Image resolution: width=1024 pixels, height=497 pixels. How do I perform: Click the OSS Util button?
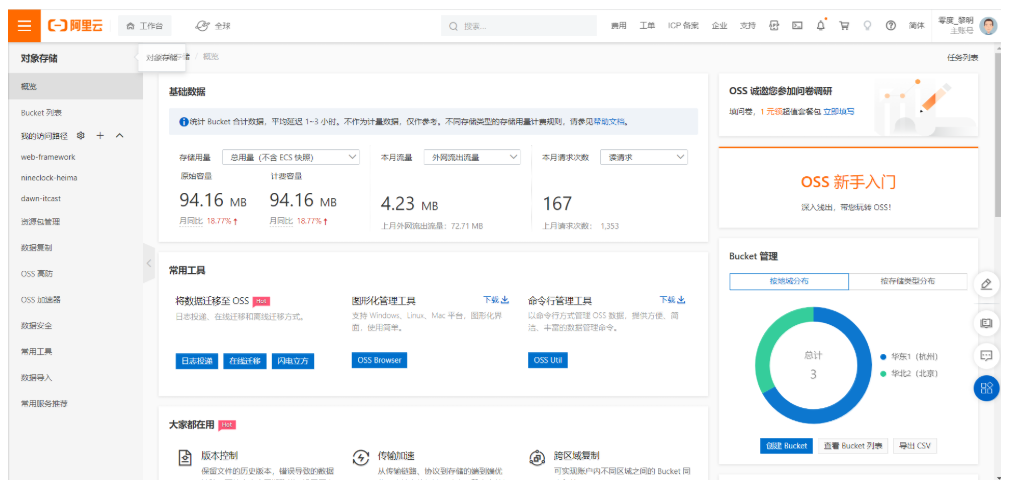tap(548, 360)
